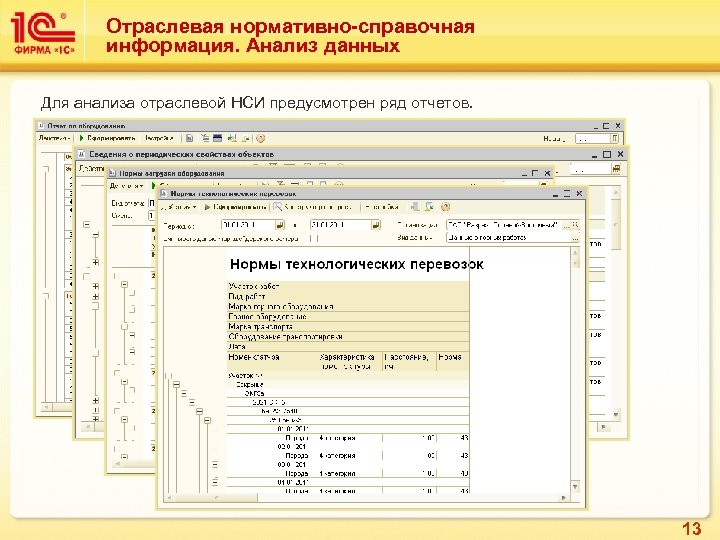Toggle the checkbox below the Период fields
720x540 pixels.
314,238
